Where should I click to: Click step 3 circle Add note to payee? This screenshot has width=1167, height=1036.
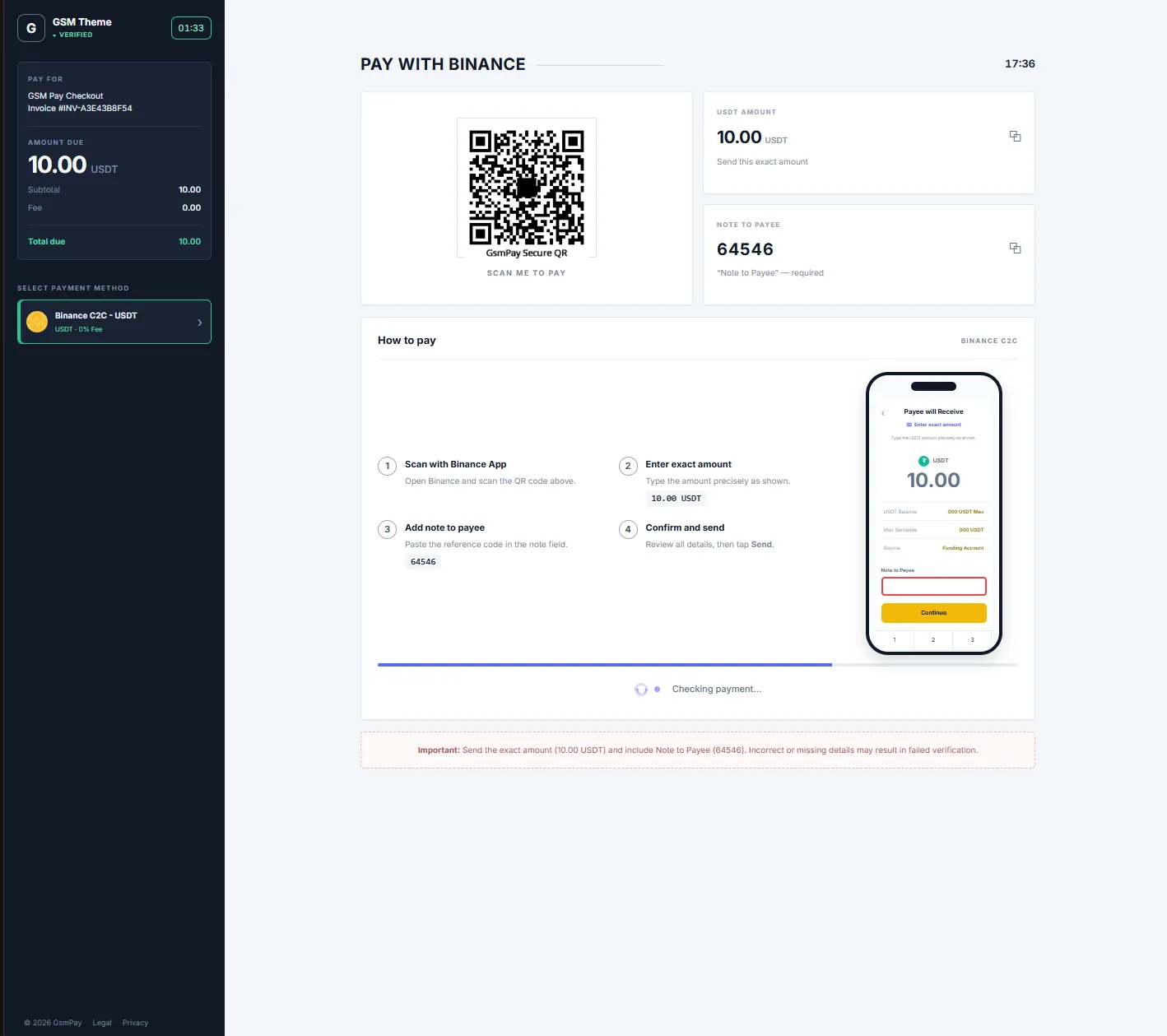point(388,529)
